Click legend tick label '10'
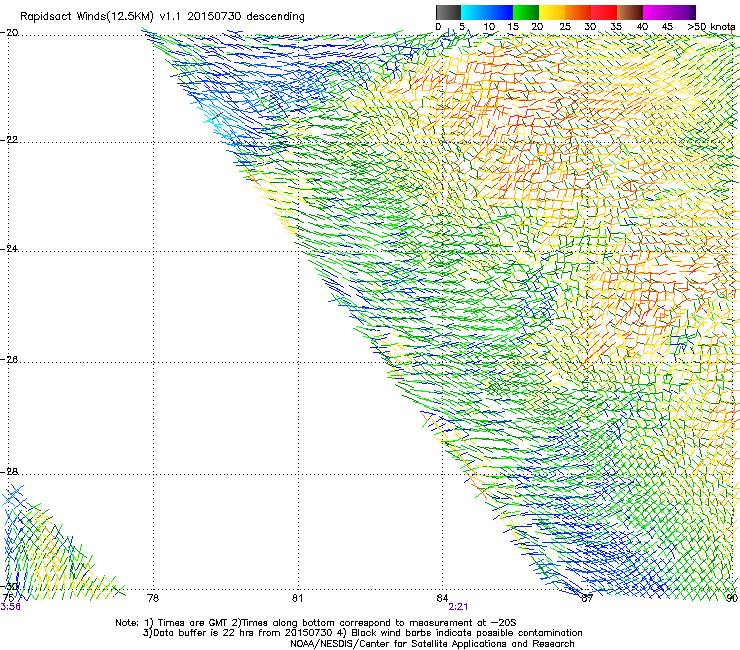The width and height of the screenshot is (740, 650). tap(489, 27)
